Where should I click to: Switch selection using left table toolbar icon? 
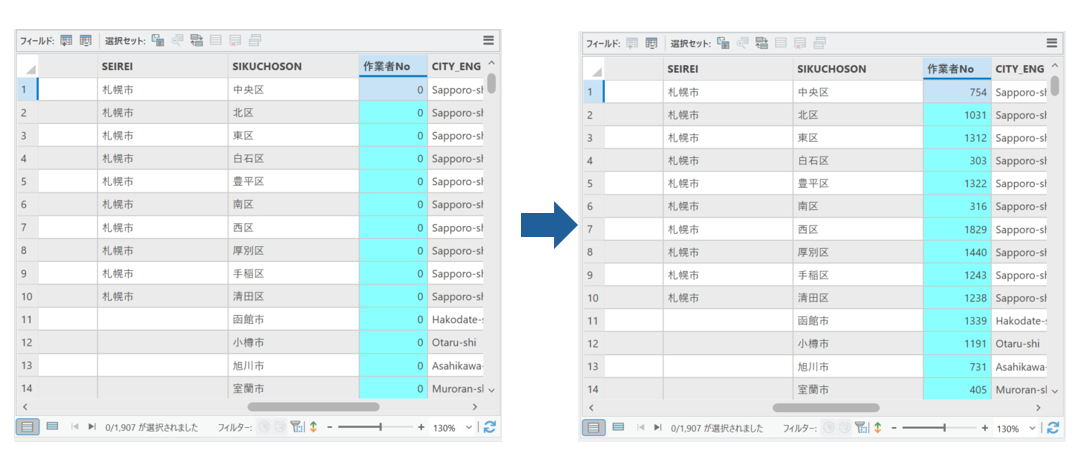(x=196, y=41)
